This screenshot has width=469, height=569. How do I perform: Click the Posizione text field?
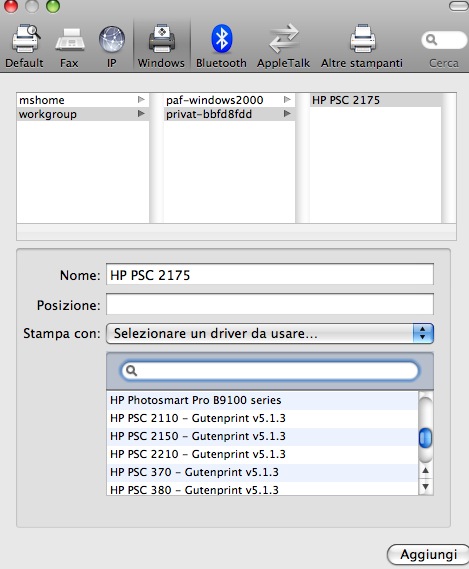pos(270,304)
